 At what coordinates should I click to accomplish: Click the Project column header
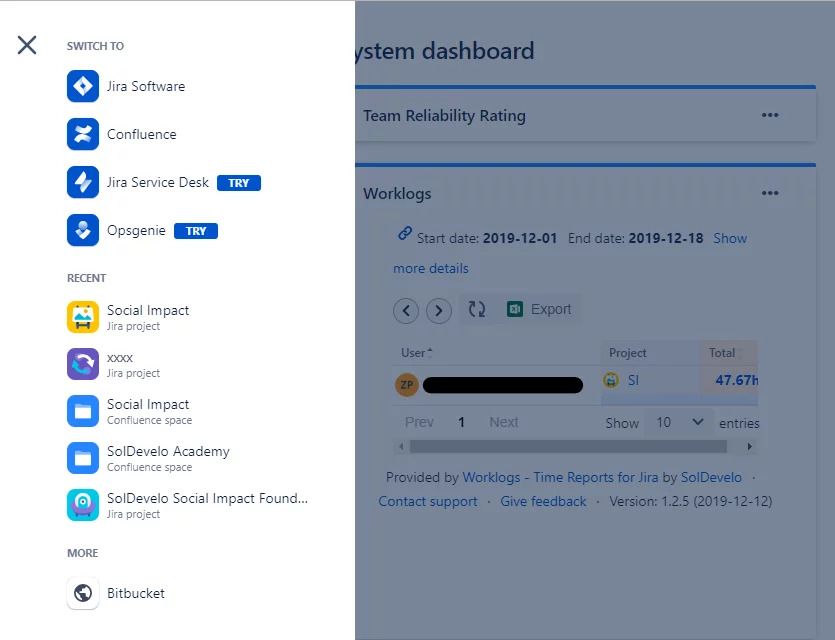(x=627, y=352)
